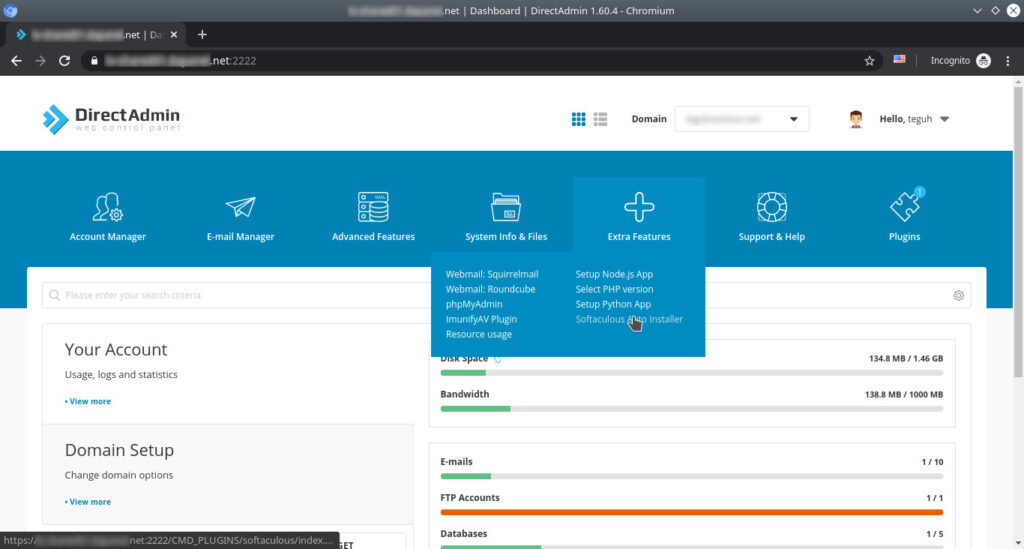Screen dimensions: 1024x549
Task: Click the Bandwidth label
Action: 464,394
